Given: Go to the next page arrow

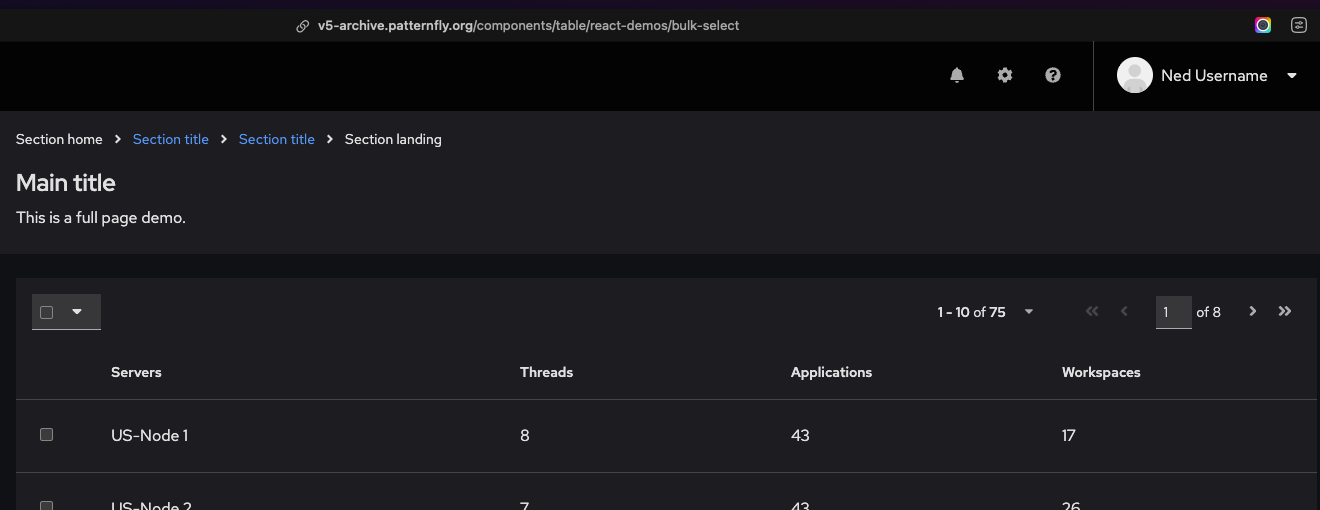Looking at the screenshot, I should point(1252,312).
